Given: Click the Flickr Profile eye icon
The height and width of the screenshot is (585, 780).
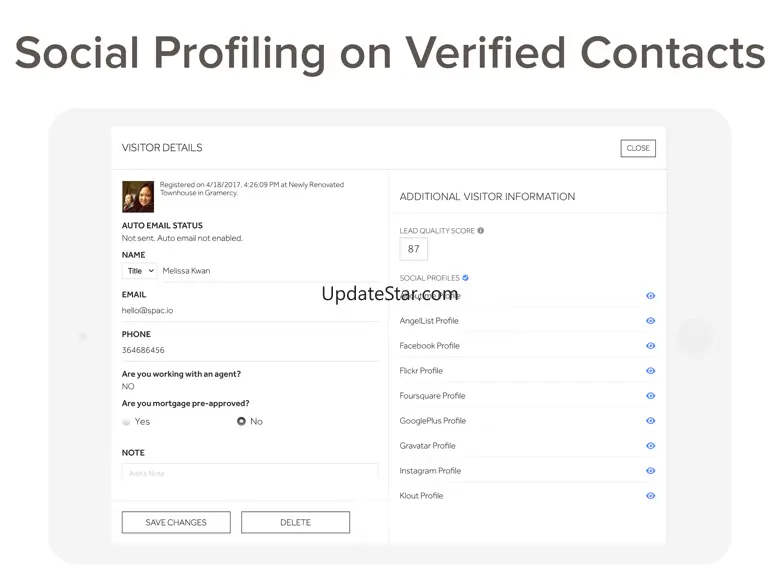Looking at the screenshot, I should (650, 371).
